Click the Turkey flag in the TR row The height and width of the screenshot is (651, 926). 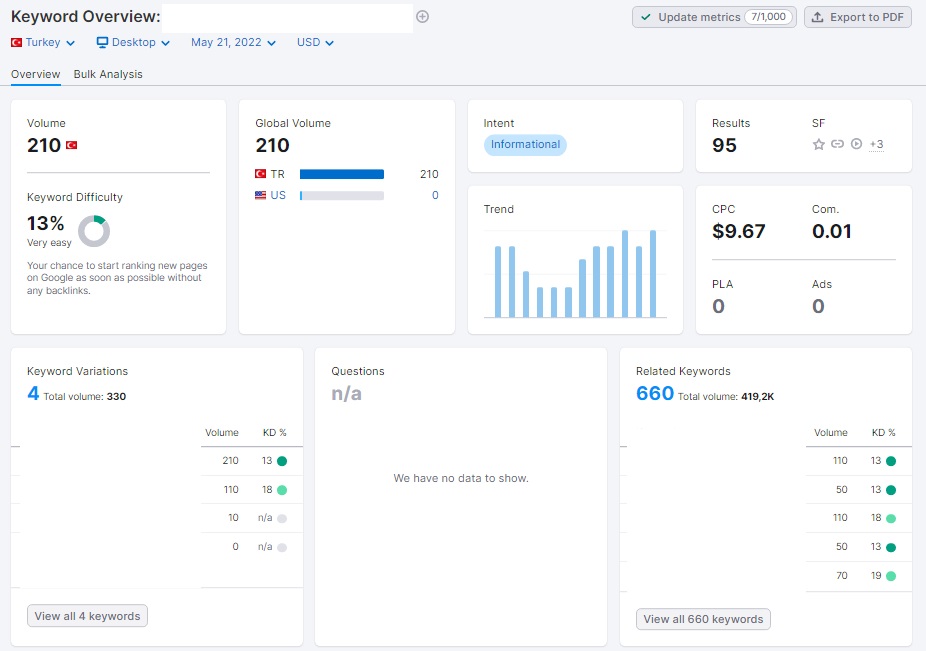[260, 174]
